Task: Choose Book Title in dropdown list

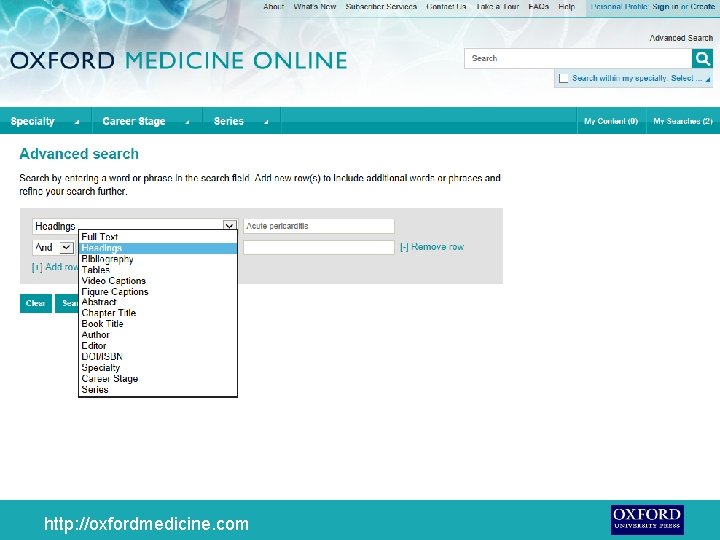Action: (x=158, y=324)
